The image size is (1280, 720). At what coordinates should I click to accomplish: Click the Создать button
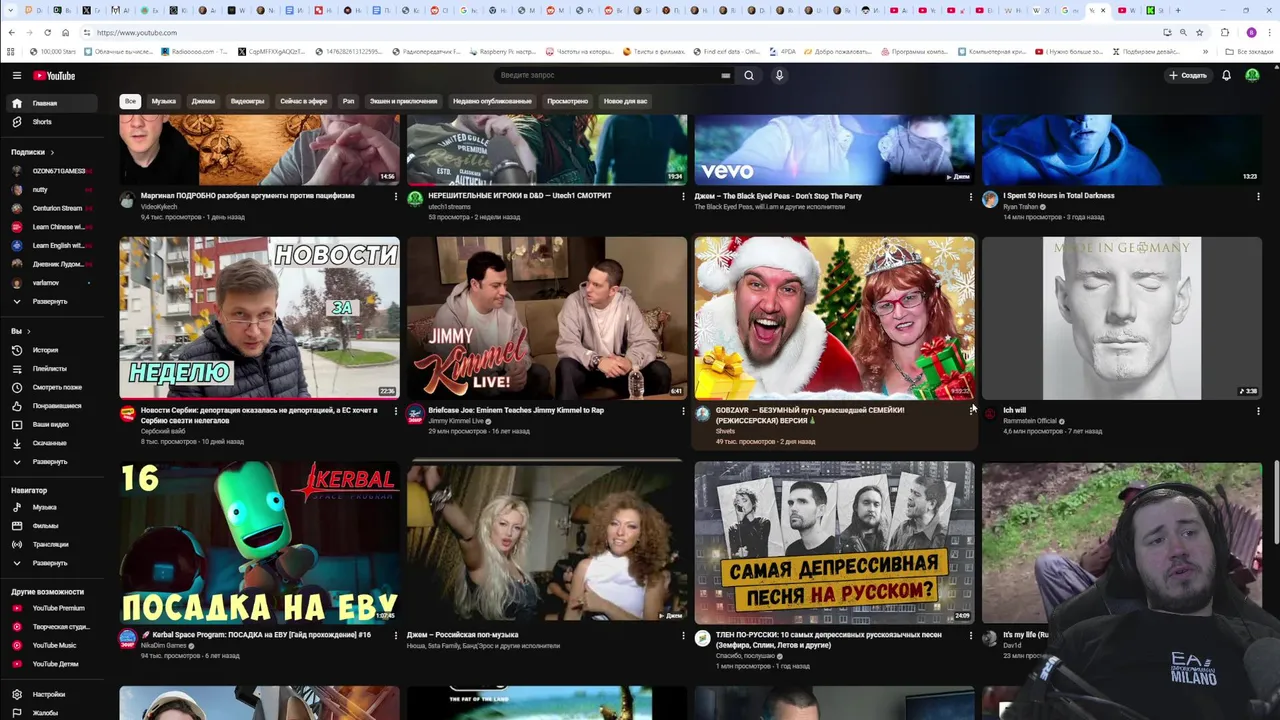click(1188, 75)
